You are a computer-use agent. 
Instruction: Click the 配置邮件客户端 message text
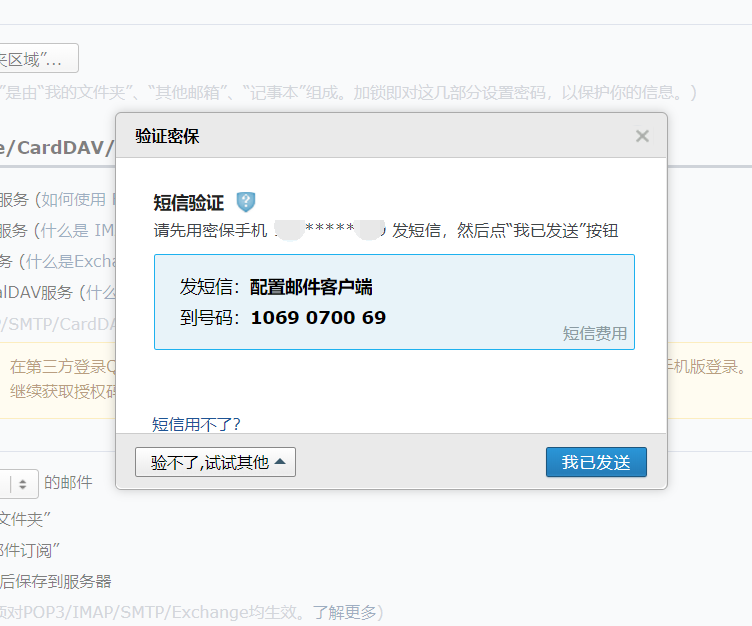coord(311,287)
